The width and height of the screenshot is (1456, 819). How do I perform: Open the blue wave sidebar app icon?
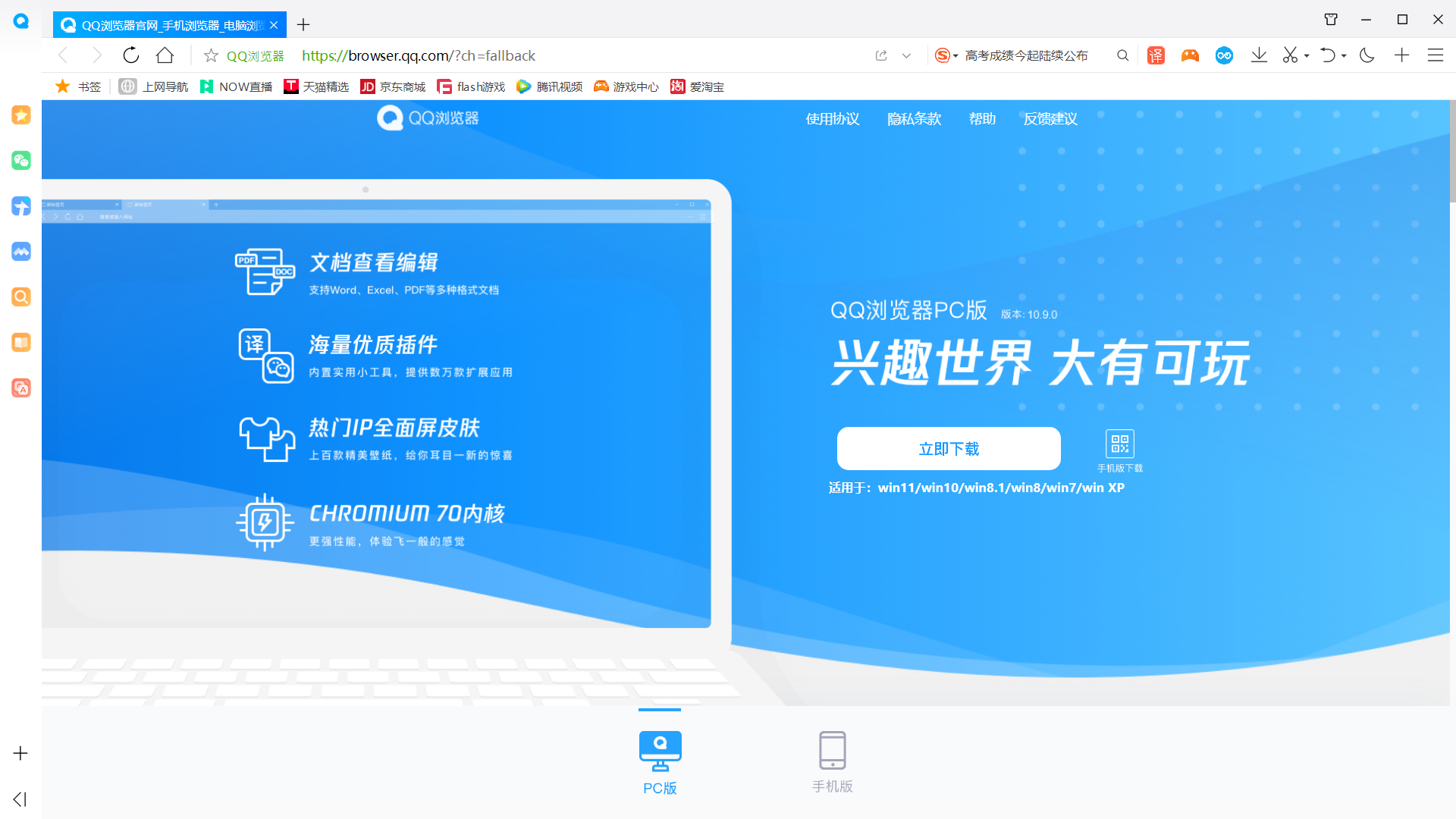[x=21, y=252]
